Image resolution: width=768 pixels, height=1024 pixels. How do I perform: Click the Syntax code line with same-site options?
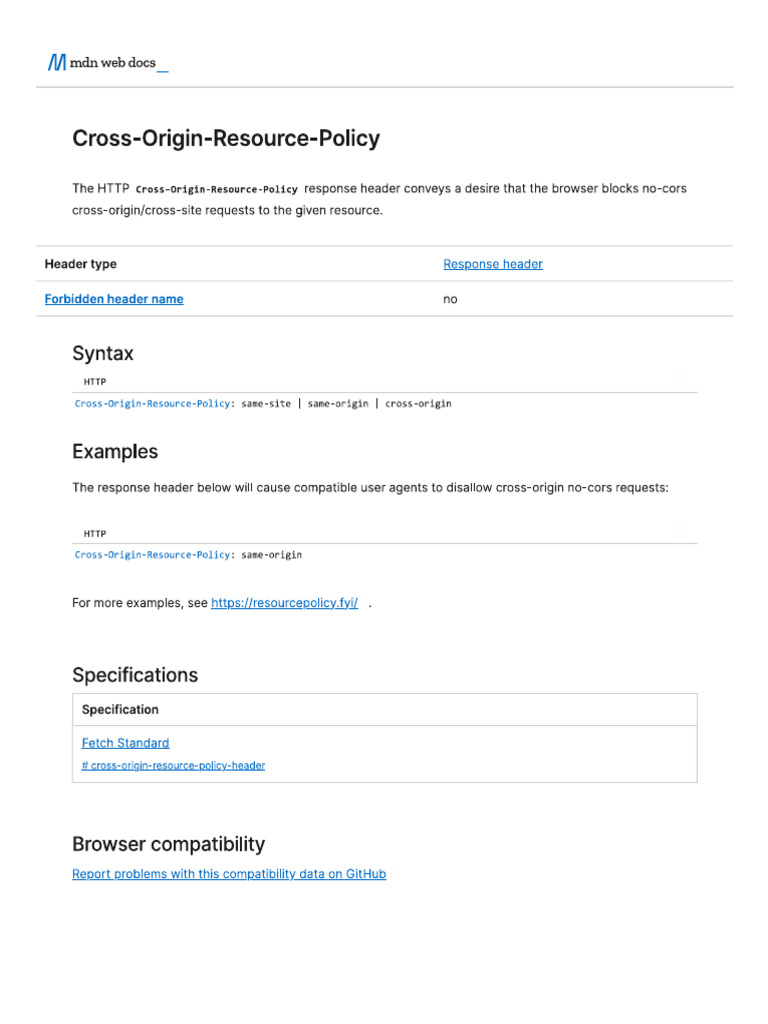point(263,404)
